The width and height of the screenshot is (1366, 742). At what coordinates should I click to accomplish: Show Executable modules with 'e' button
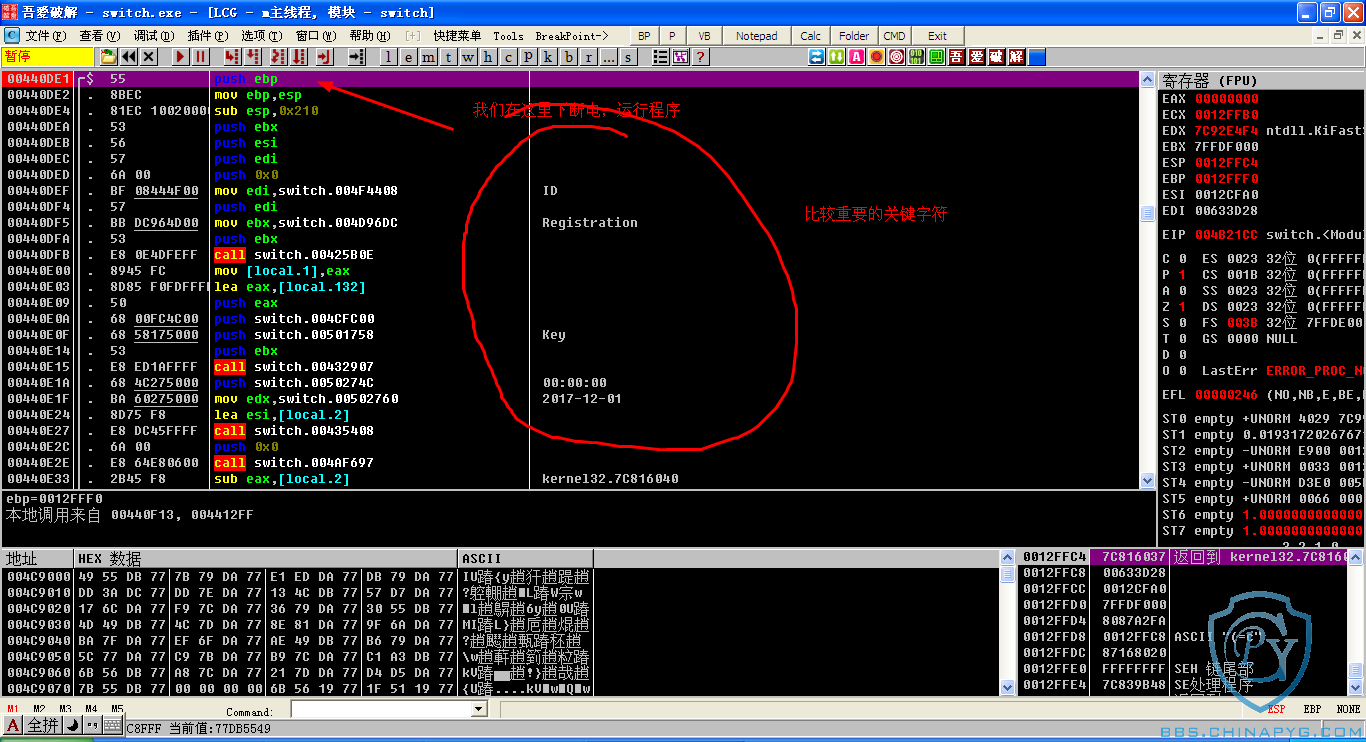click(x=408, y=57)
